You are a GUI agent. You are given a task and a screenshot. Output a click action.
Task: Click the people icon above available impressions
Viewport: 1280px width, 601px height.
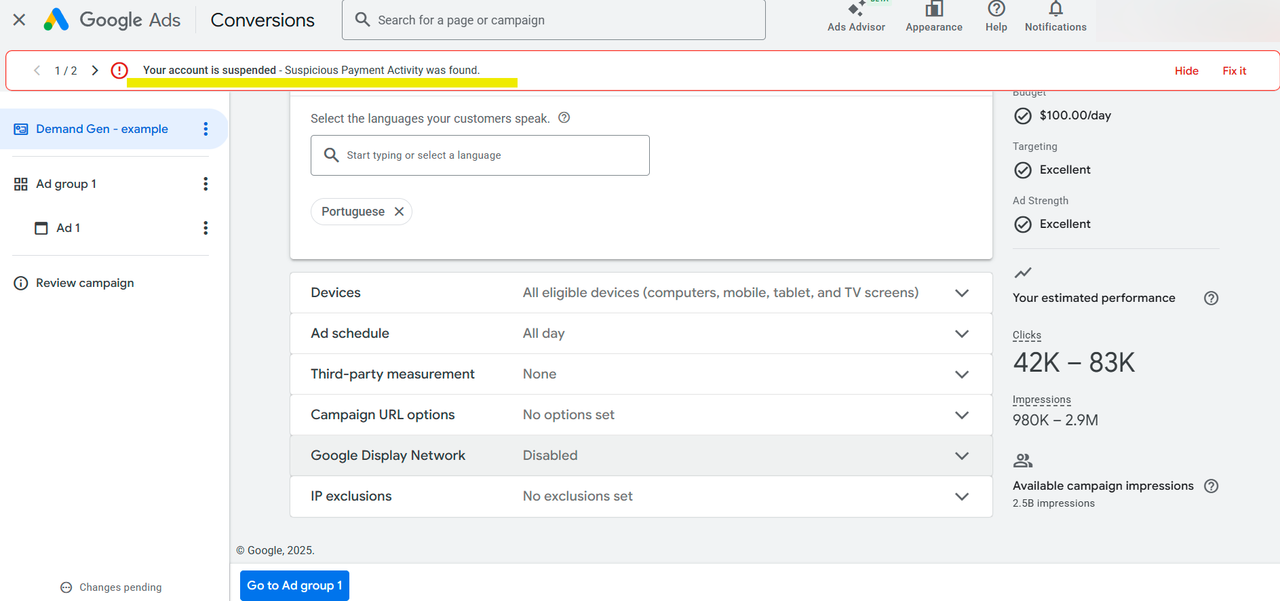click(x=1022, y=461)
